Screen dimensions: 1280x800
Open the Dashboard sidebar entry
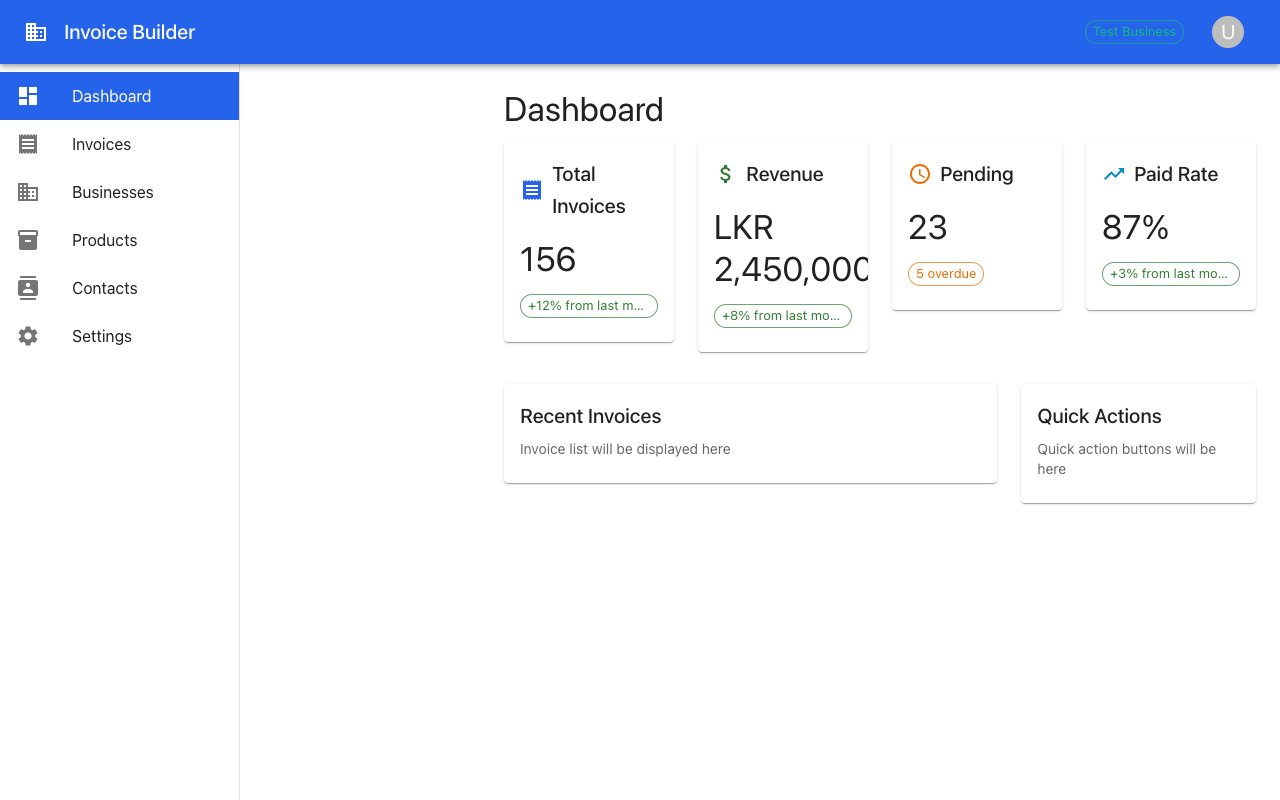(x=111, y=96)
